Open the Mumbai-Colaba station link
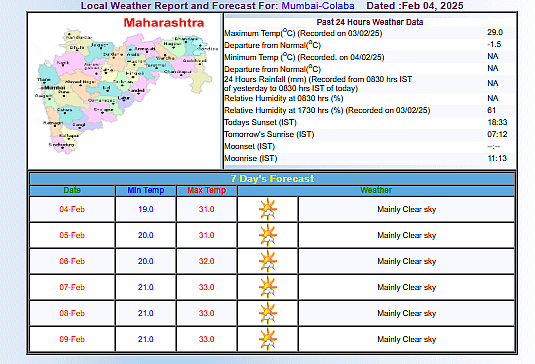This screenshot has height=364, width=535. (x=318, y=5)
